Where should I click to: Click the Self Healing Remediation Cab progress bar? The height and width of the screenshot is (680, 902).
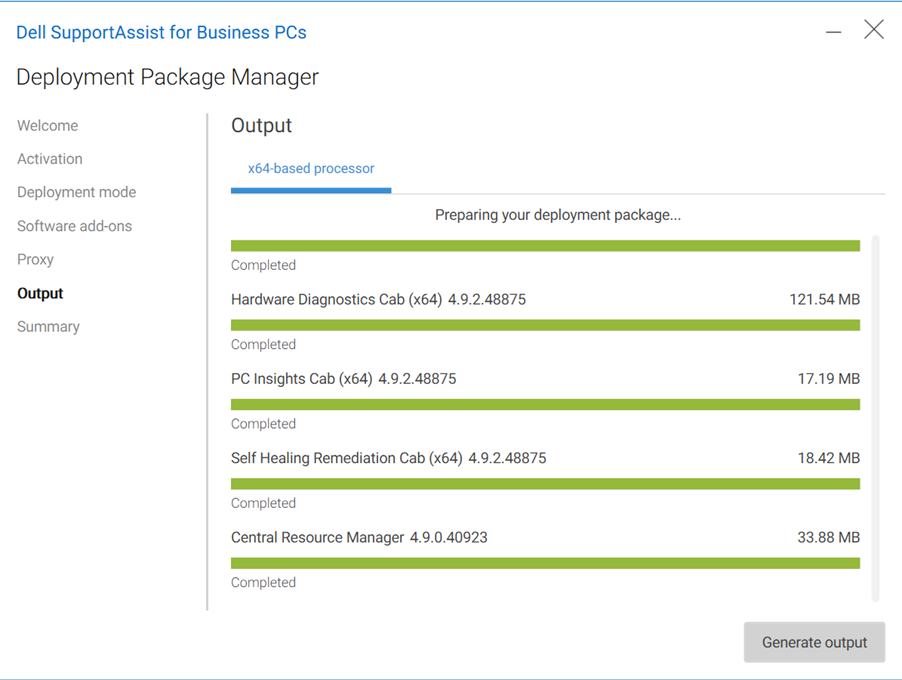tap(545, 483)
